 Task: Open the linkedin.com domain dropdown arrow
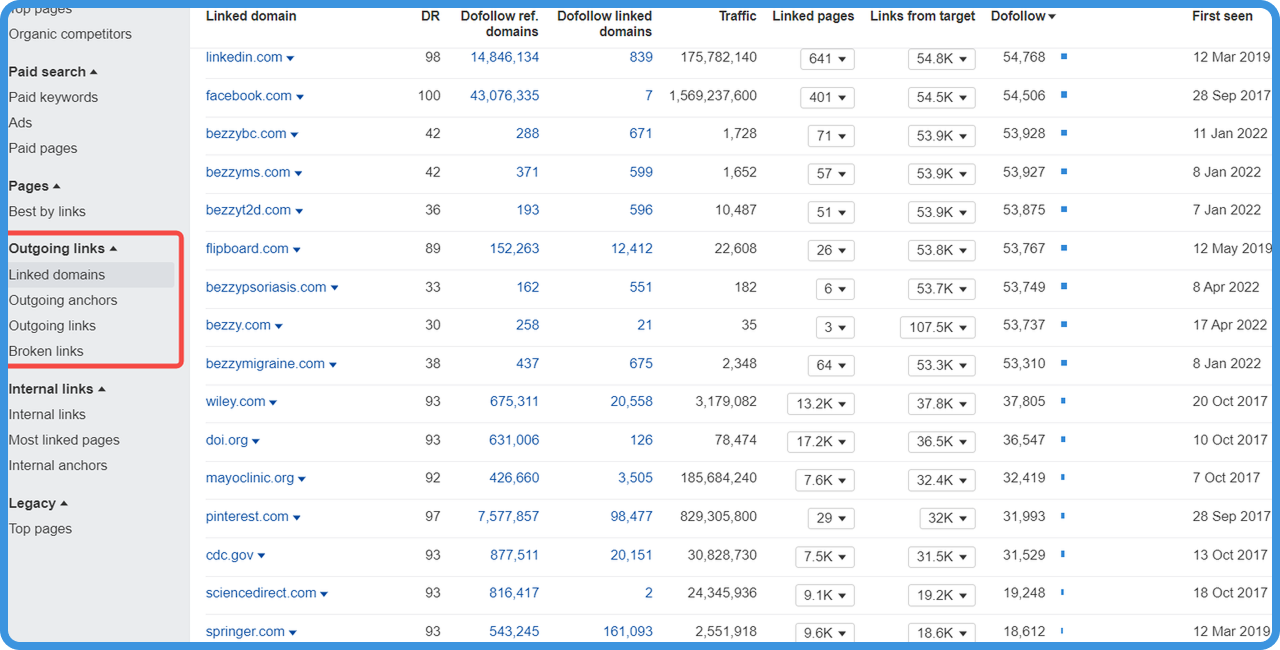pos(291,59)
